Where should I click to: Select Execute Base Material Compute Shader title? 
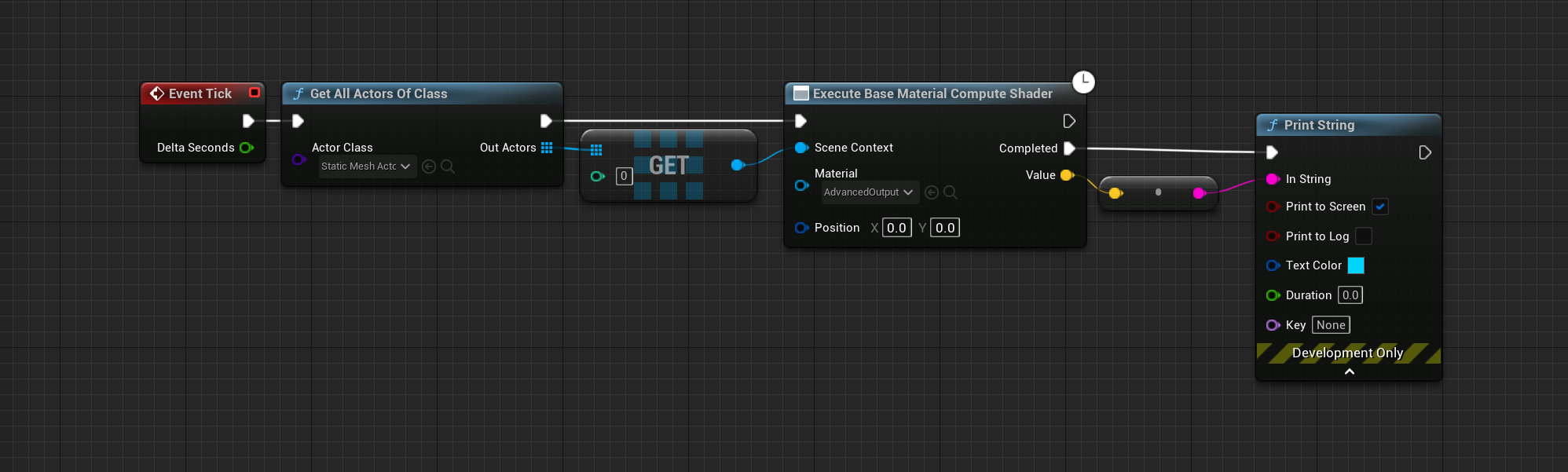932,93
